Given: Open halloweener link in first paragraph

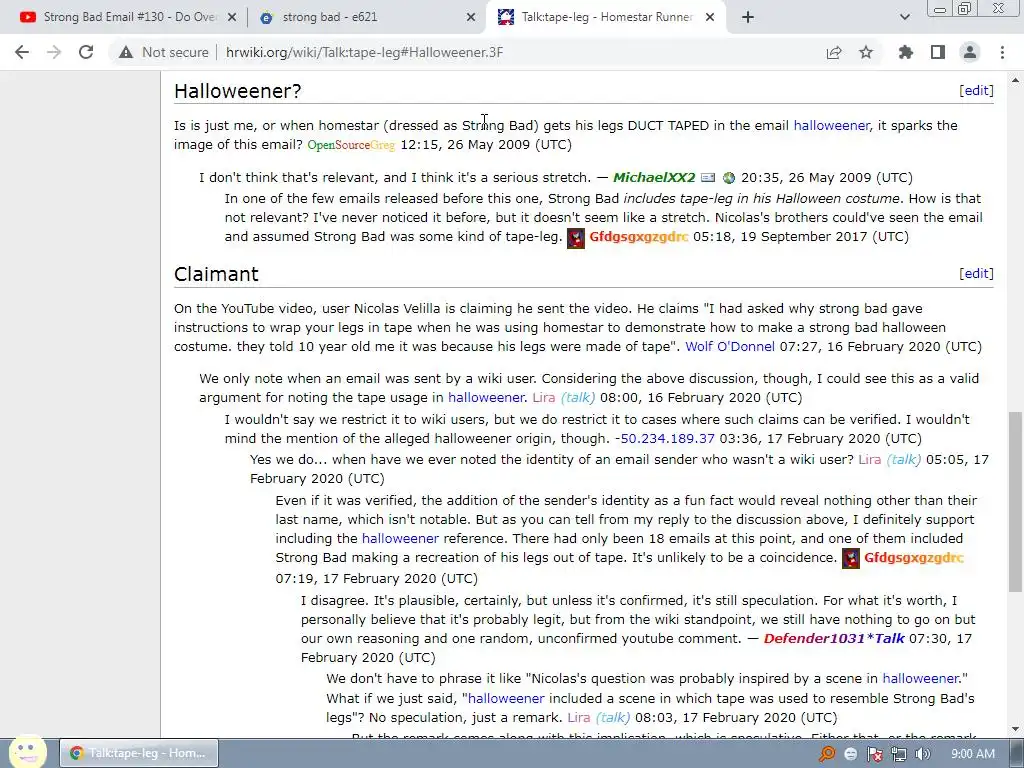Looking at the screenshot, I should [x=831, y=125].
